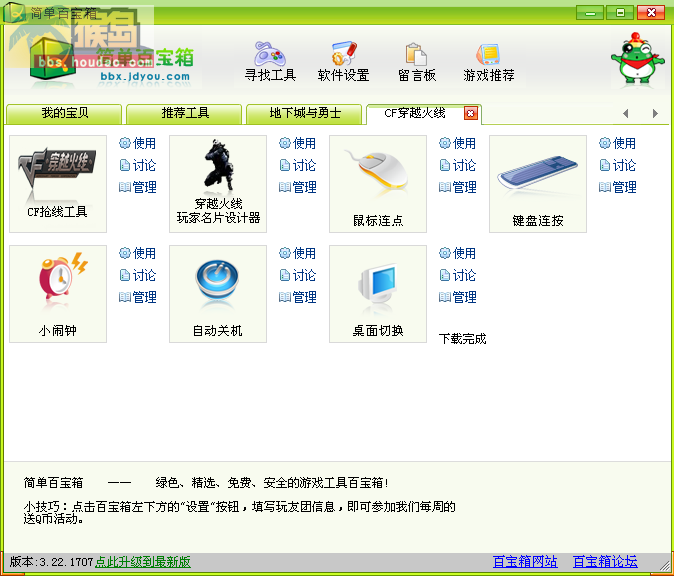Click 管理 for 玩家名片设计器
The image size is (674, 576).
(297, 187)
